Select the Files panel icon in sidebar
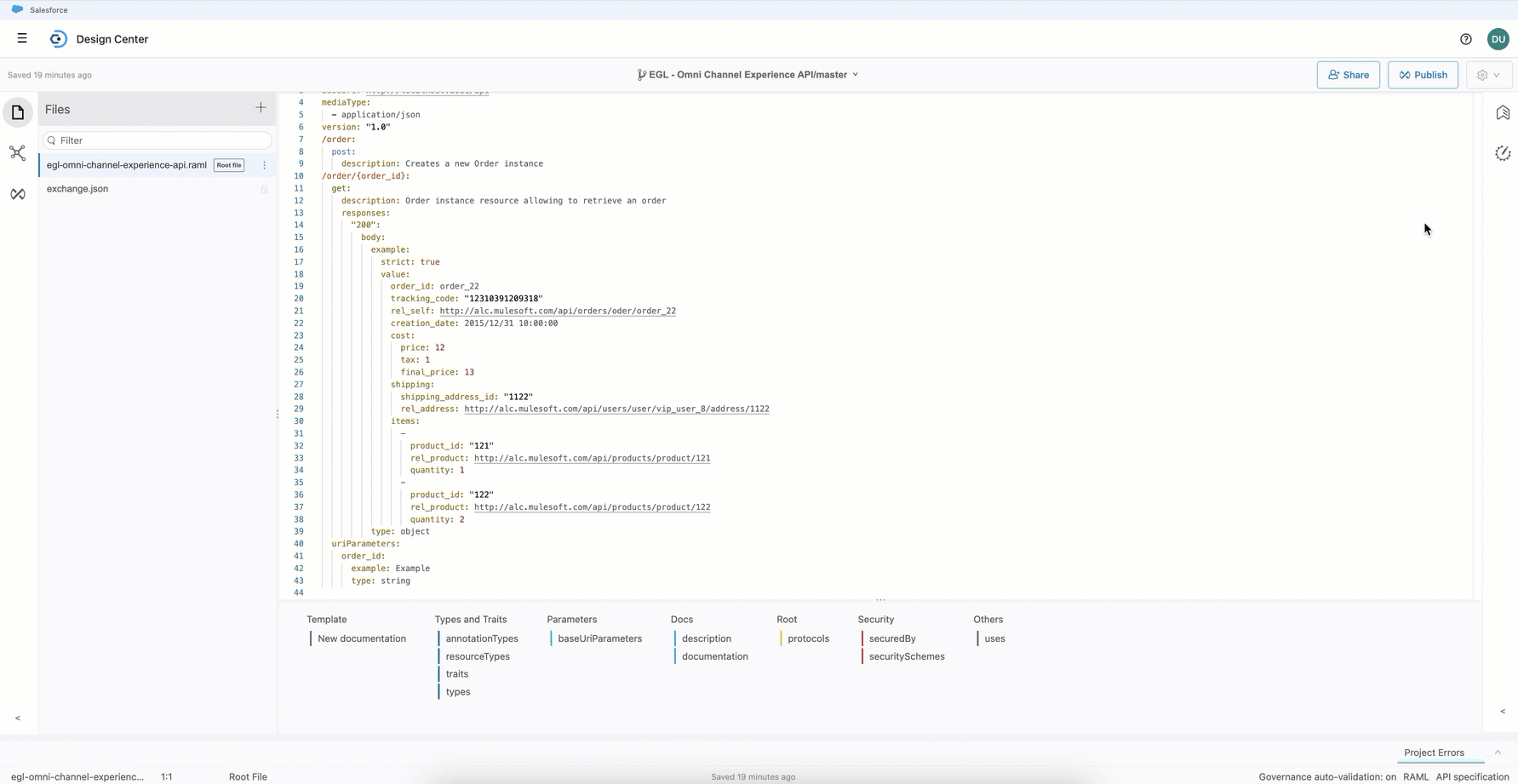This screenshot has height=784, width=1518. (18, 112)
